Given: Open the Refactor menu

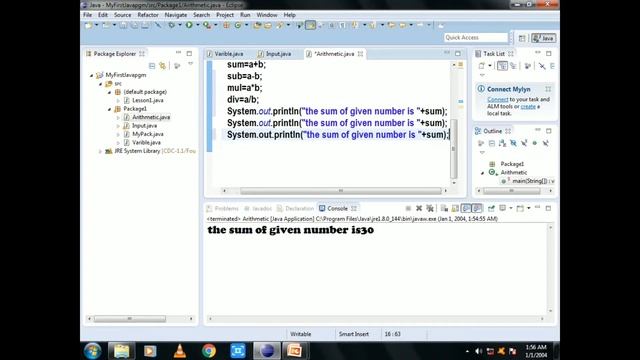Looking at the screenshot, I should pyautogui.click(x=148, y=15).
